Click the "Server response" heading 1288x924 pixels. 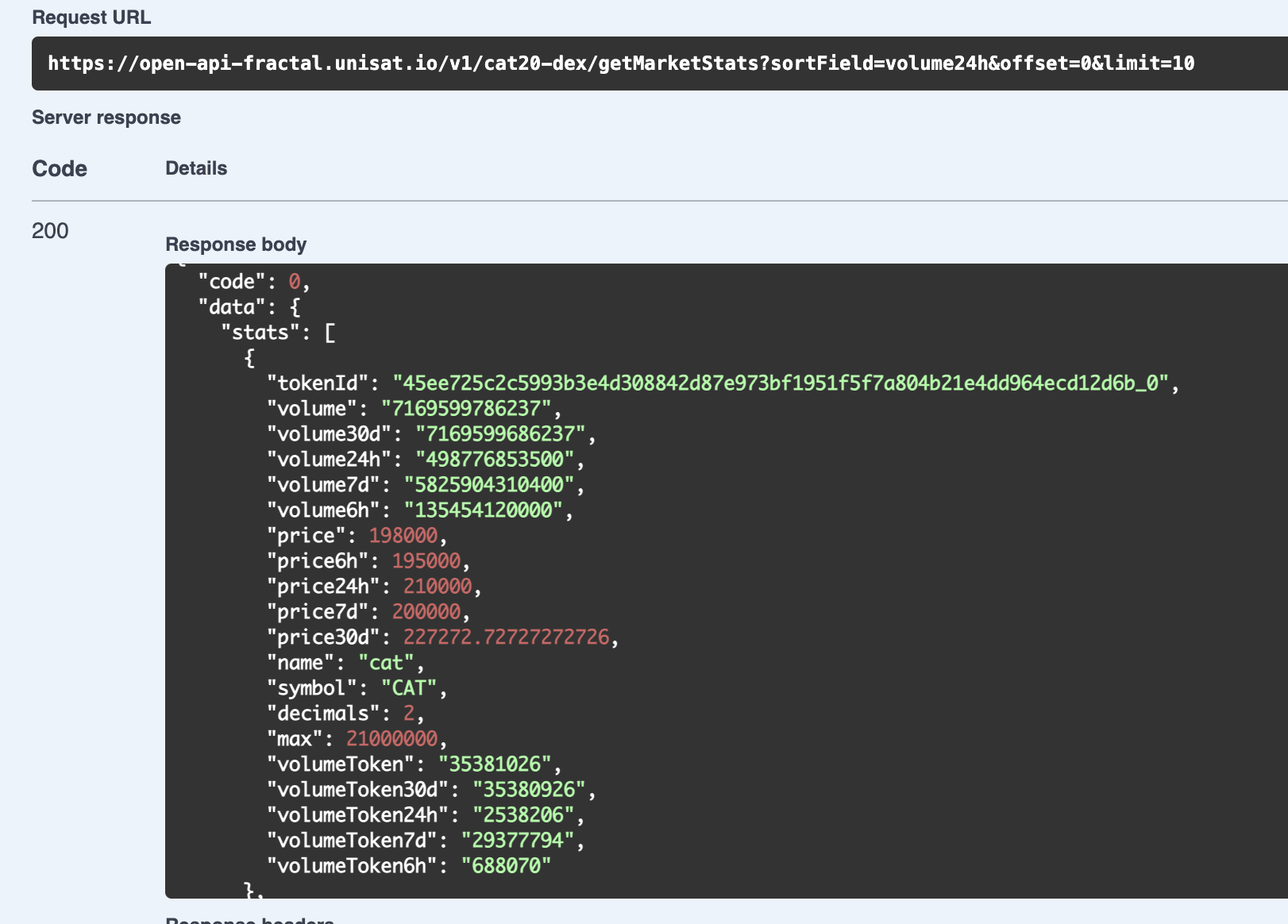coord(106,117)
